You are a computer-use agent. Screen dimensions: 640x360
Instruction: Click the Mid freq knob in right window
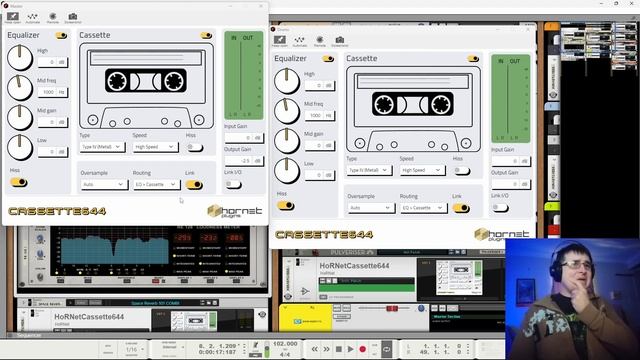pyautogui.click(x=287, y=111)
